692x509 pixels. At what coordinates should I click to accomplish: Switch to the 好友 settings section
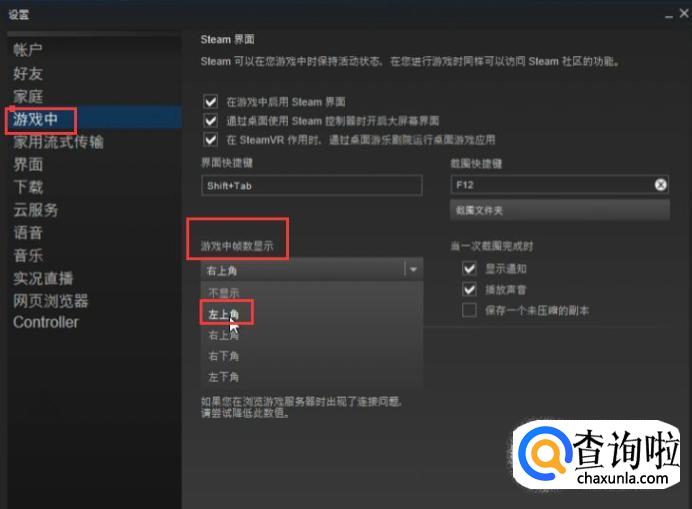[x=28, y=73]
